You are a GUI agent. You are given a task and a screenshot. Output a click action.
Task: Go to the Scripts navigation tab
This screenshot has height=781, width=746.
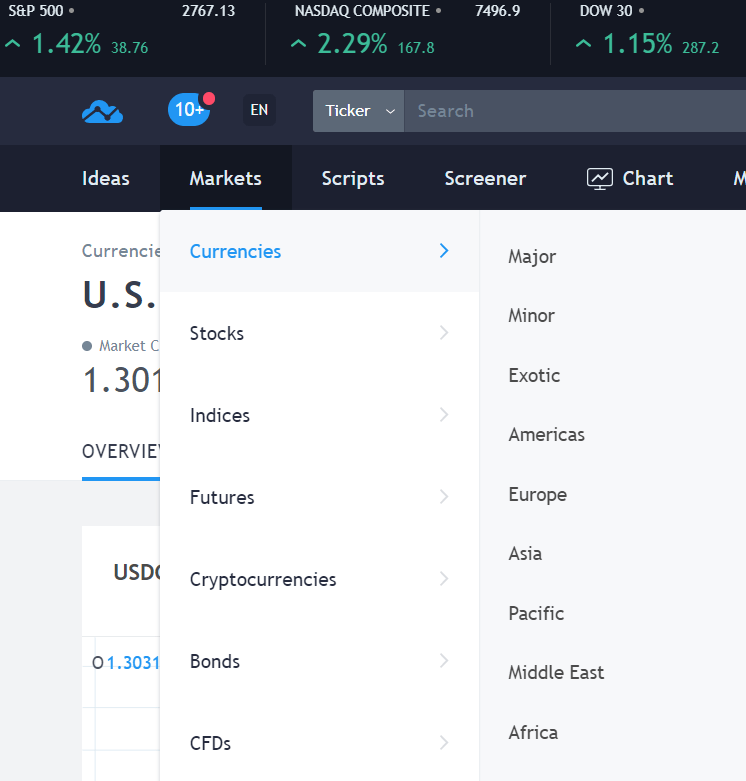coord(353,179)
